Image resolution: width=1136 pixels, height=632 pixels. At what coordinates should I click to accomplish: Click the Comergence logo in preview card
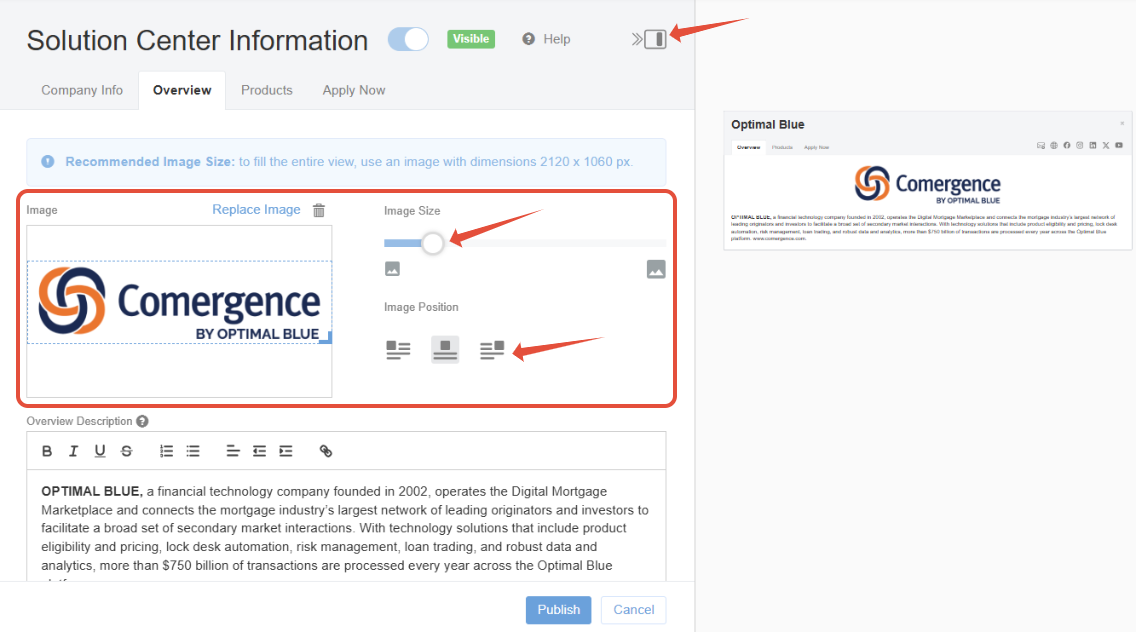(x=927, y=184)
